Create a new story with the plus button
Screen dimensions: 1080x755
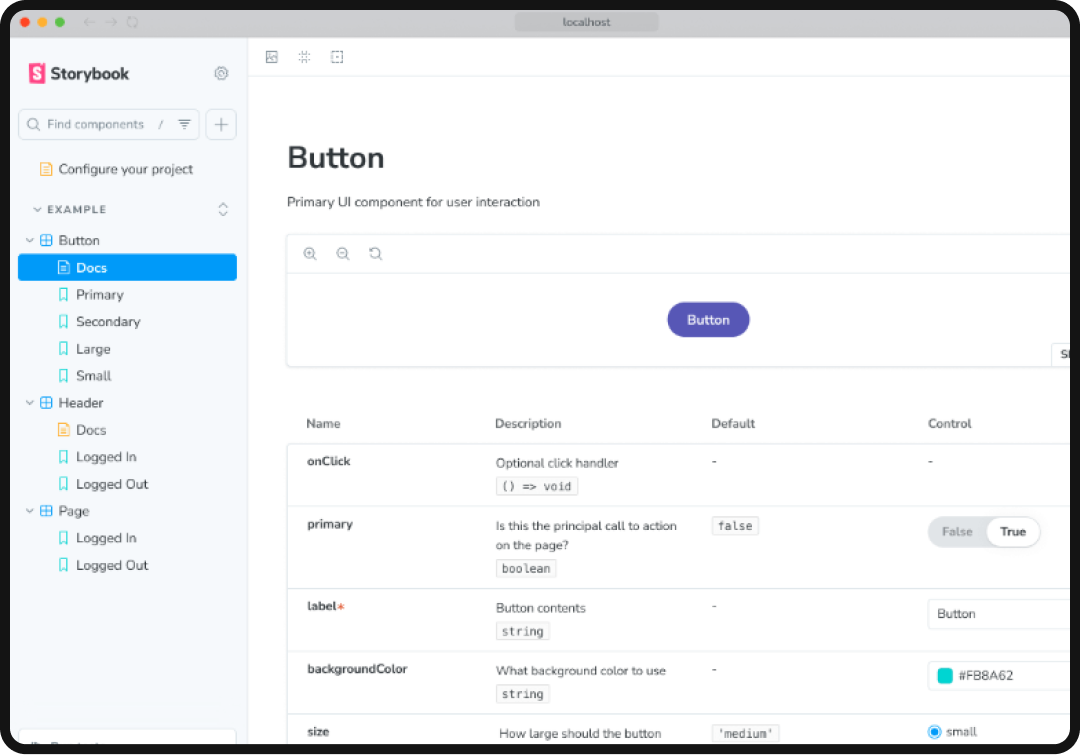pyautogui.click(x=221, y=124)
